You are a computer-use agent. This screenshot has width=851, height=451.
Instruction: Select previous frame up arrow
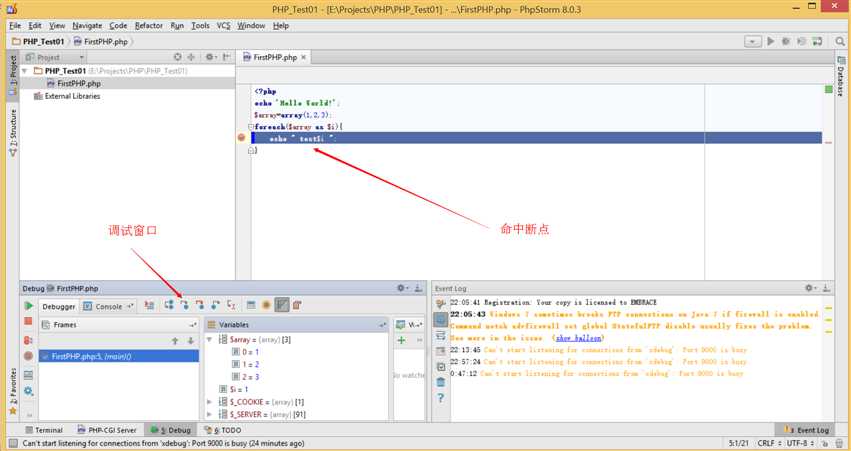coord(175,341)
